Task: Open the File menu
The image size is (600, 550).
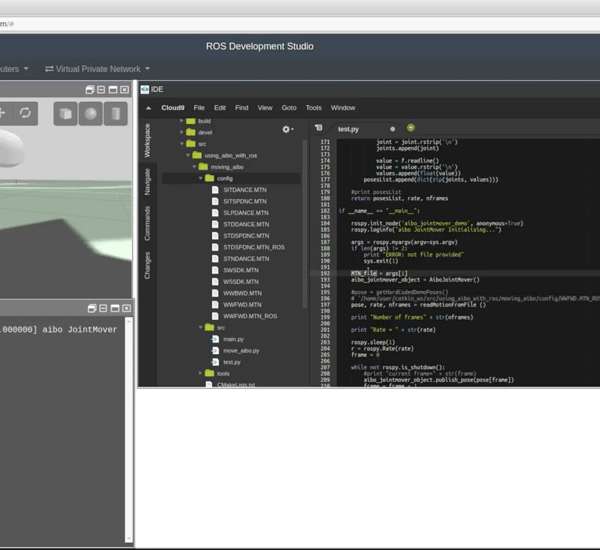Action: click(x=199, y=108)
